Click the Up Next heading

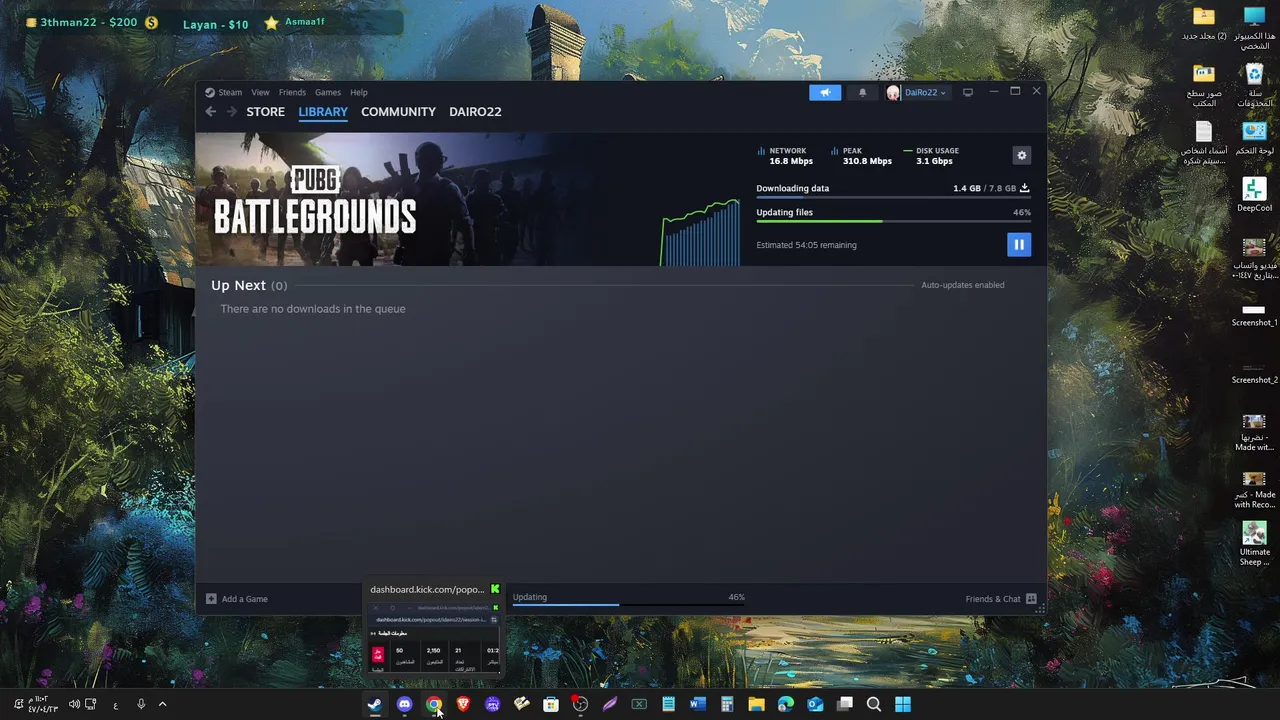point(238,285)
